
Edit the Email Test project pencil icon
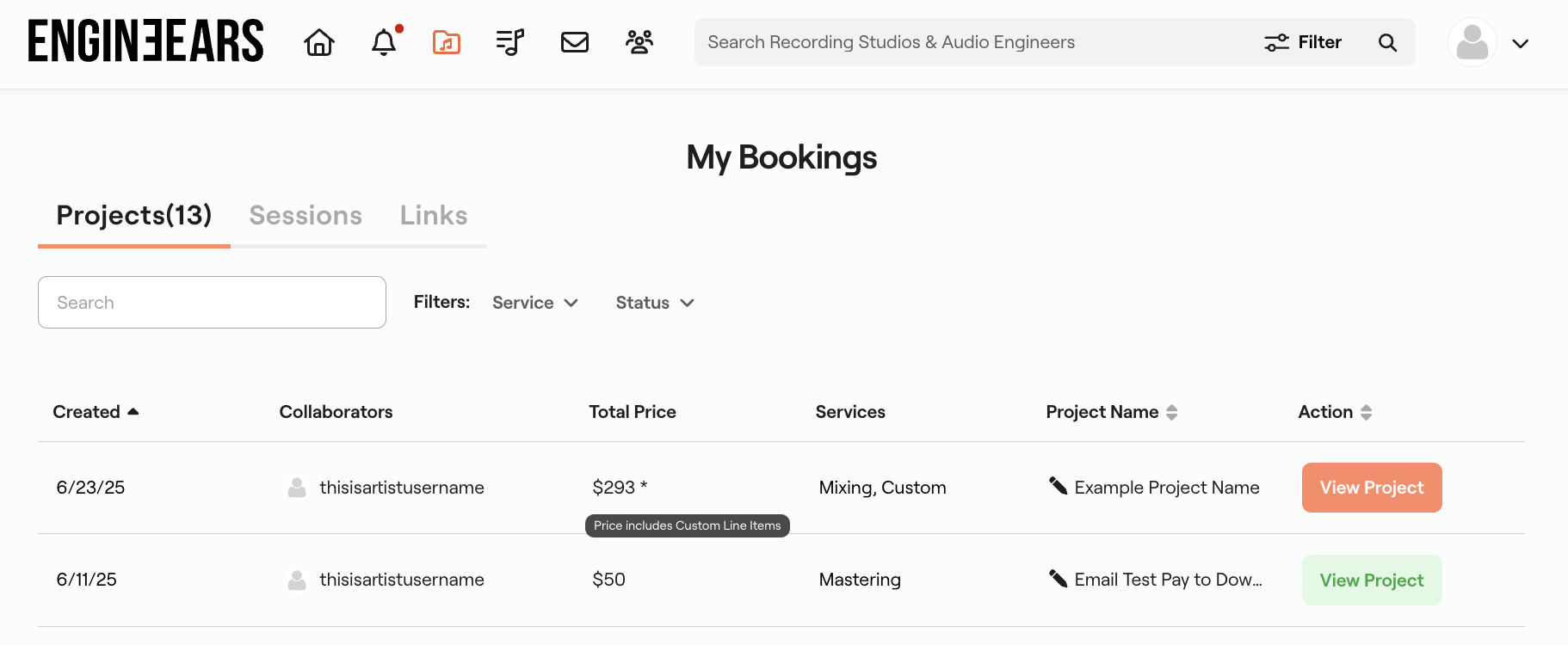pyautogui.click(x=1058, y=578)
